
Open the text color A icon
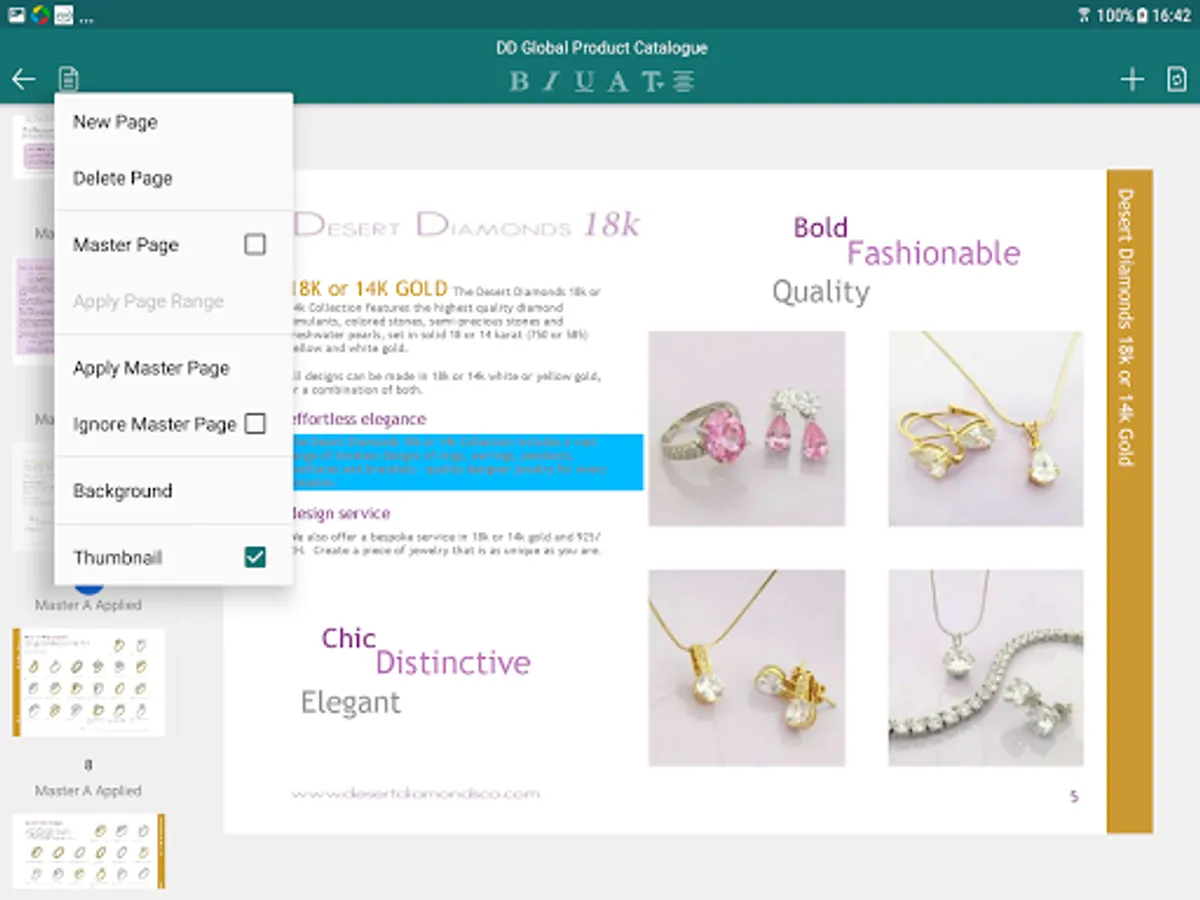click(x=618, y=82)
